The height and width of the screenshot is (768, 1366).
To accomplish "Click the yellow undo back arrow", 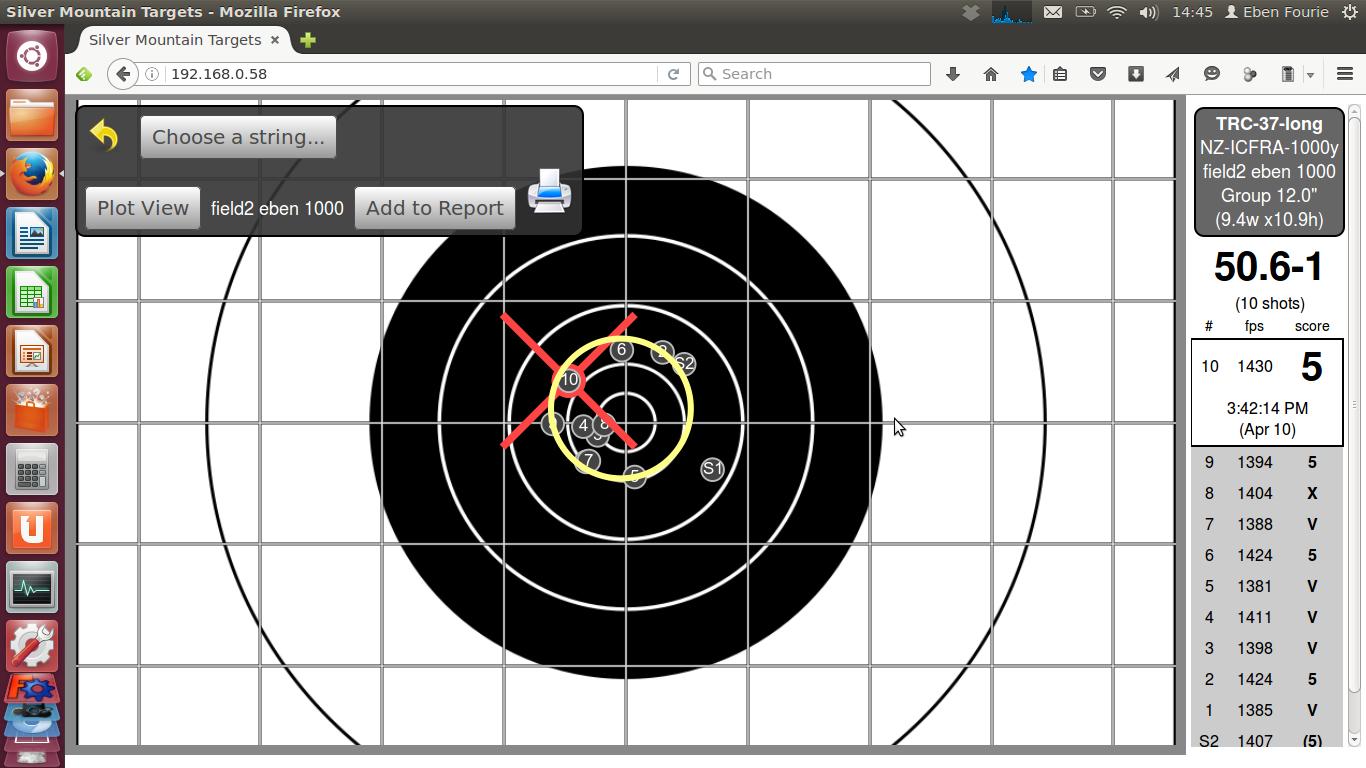I will [x=104, y=135].
